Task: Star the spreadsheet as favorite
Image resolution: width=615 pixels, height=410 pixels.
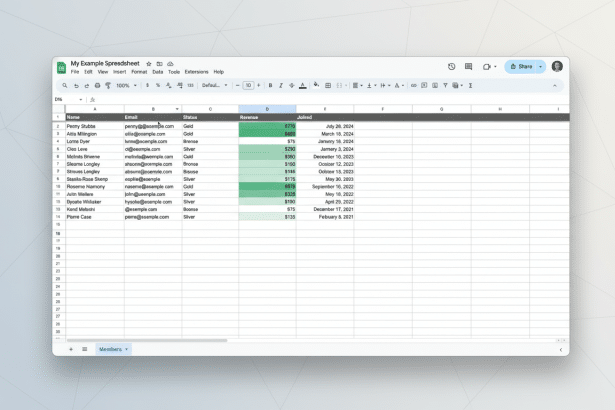Action: tap(149, 63)
